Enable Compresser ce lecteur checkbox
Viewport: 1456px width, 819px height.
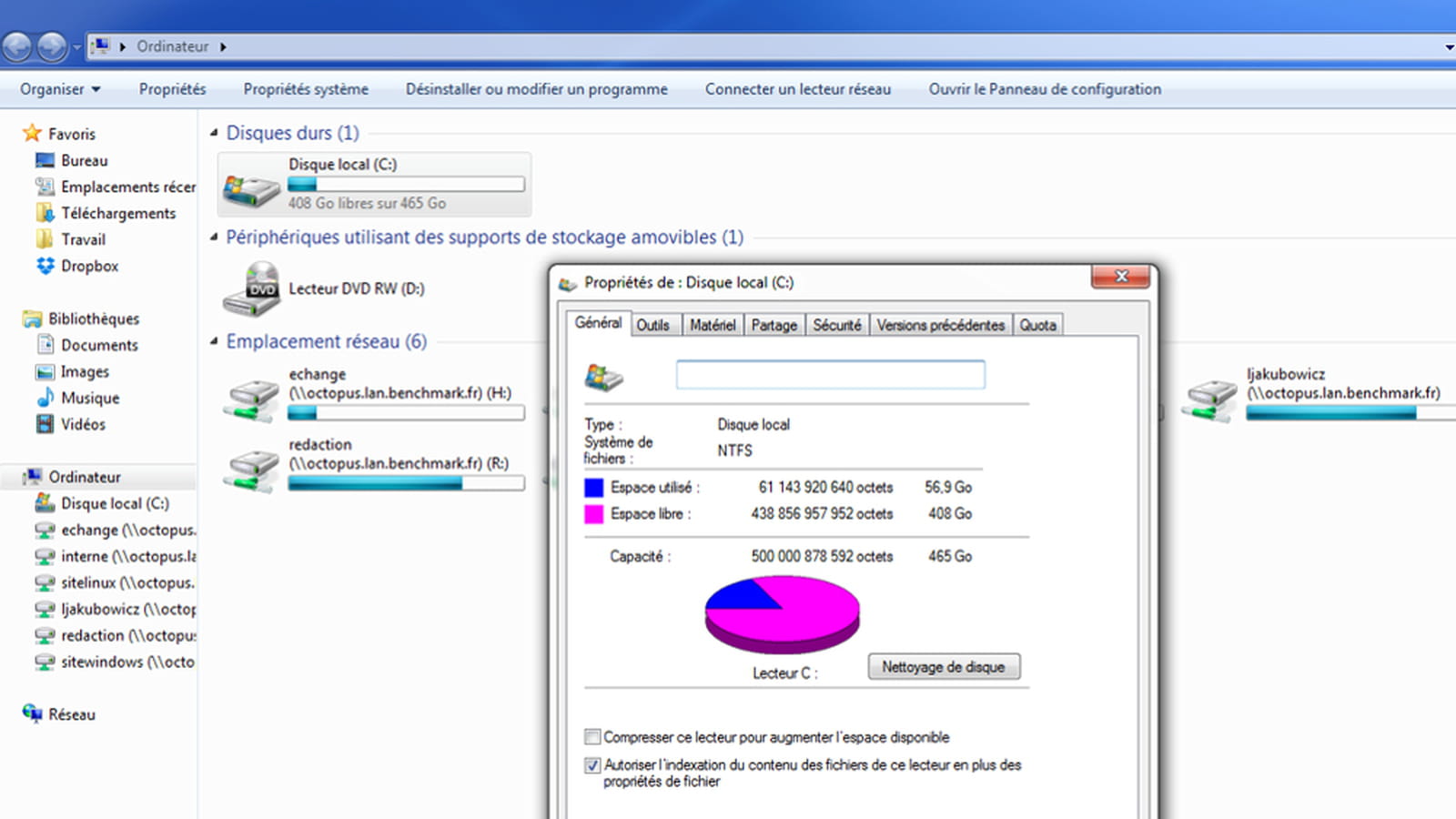click(x=592, y=736)
